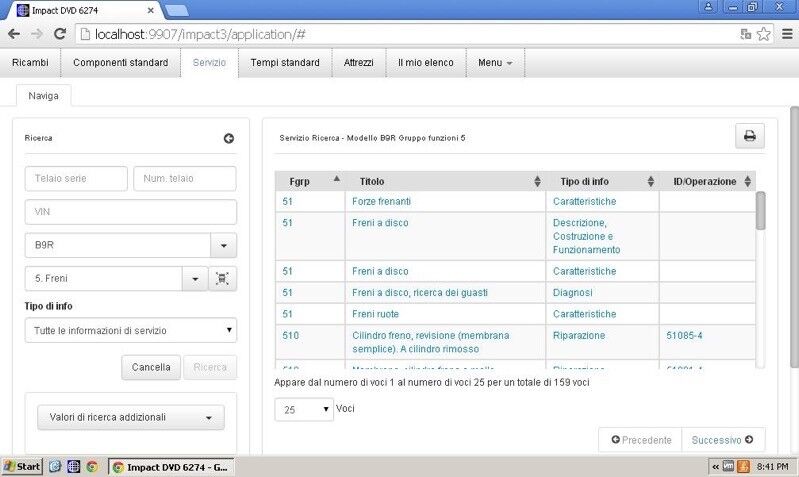Reload the page with browser refresh icon
The height and width of the screenshot is (477, 799).
60,34
